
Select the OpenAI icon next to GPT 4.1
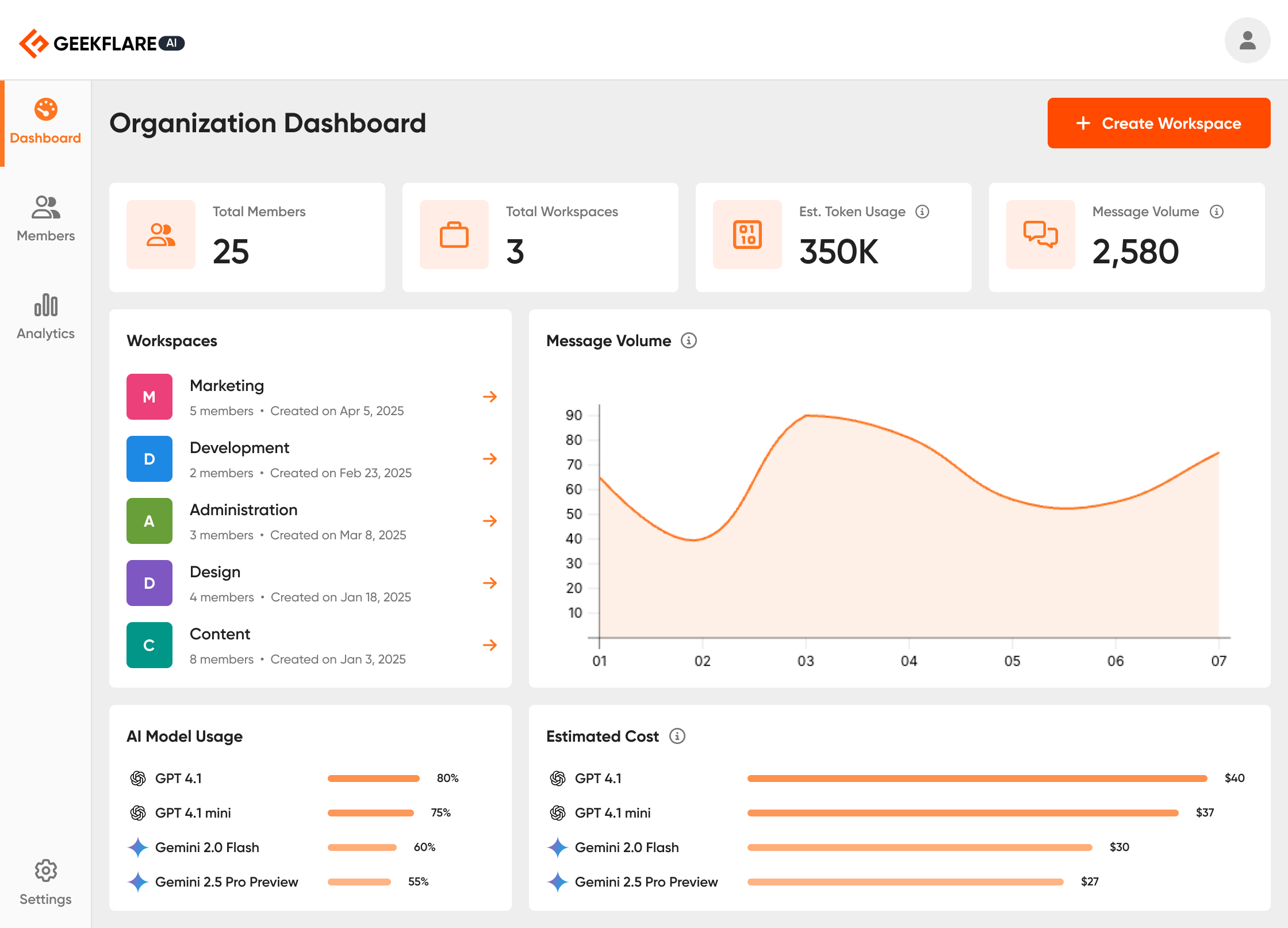click(x=138, y=778)
